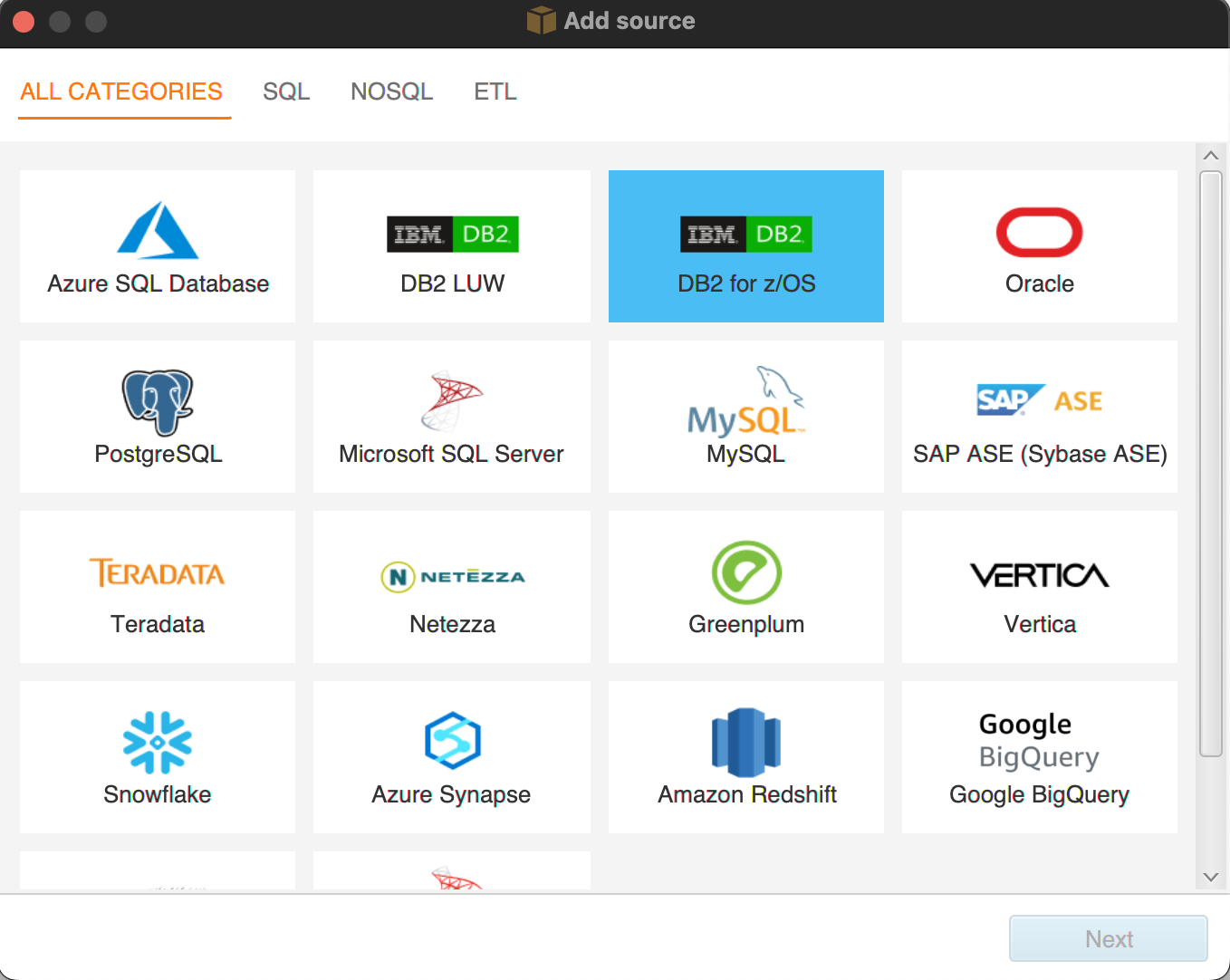Show the ETL sources tab

(x=495, y=91)
